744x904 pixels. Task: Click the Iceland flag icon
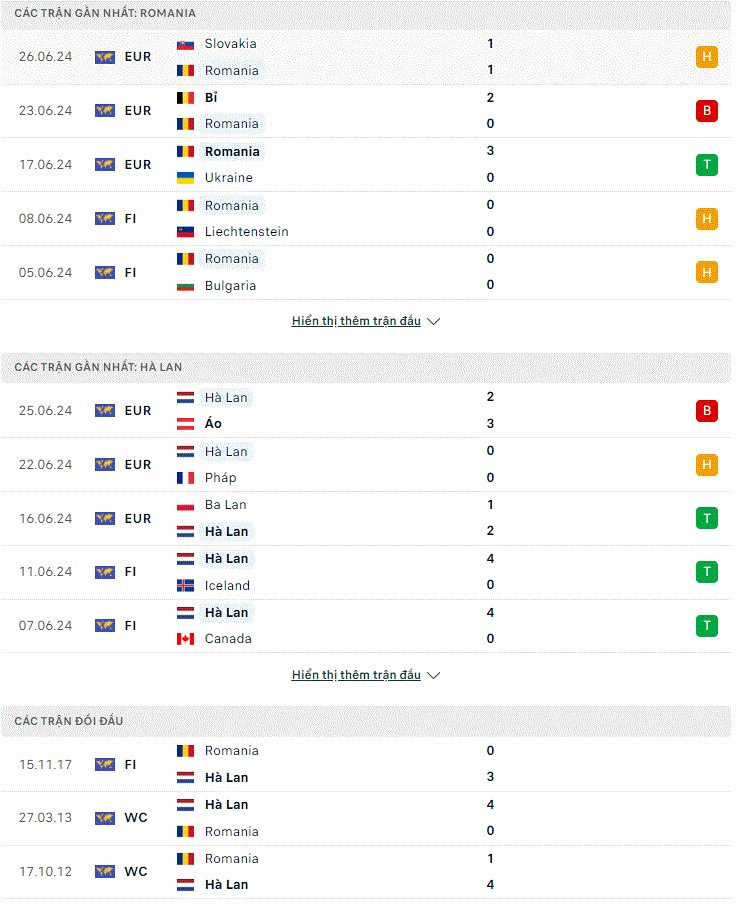pyautogui.click(x=185, y=586)
